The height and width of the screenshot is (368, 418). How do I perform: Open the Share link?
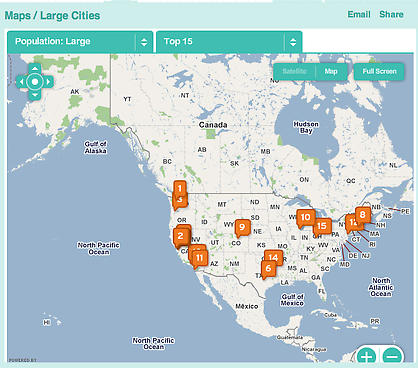point(391,14)
